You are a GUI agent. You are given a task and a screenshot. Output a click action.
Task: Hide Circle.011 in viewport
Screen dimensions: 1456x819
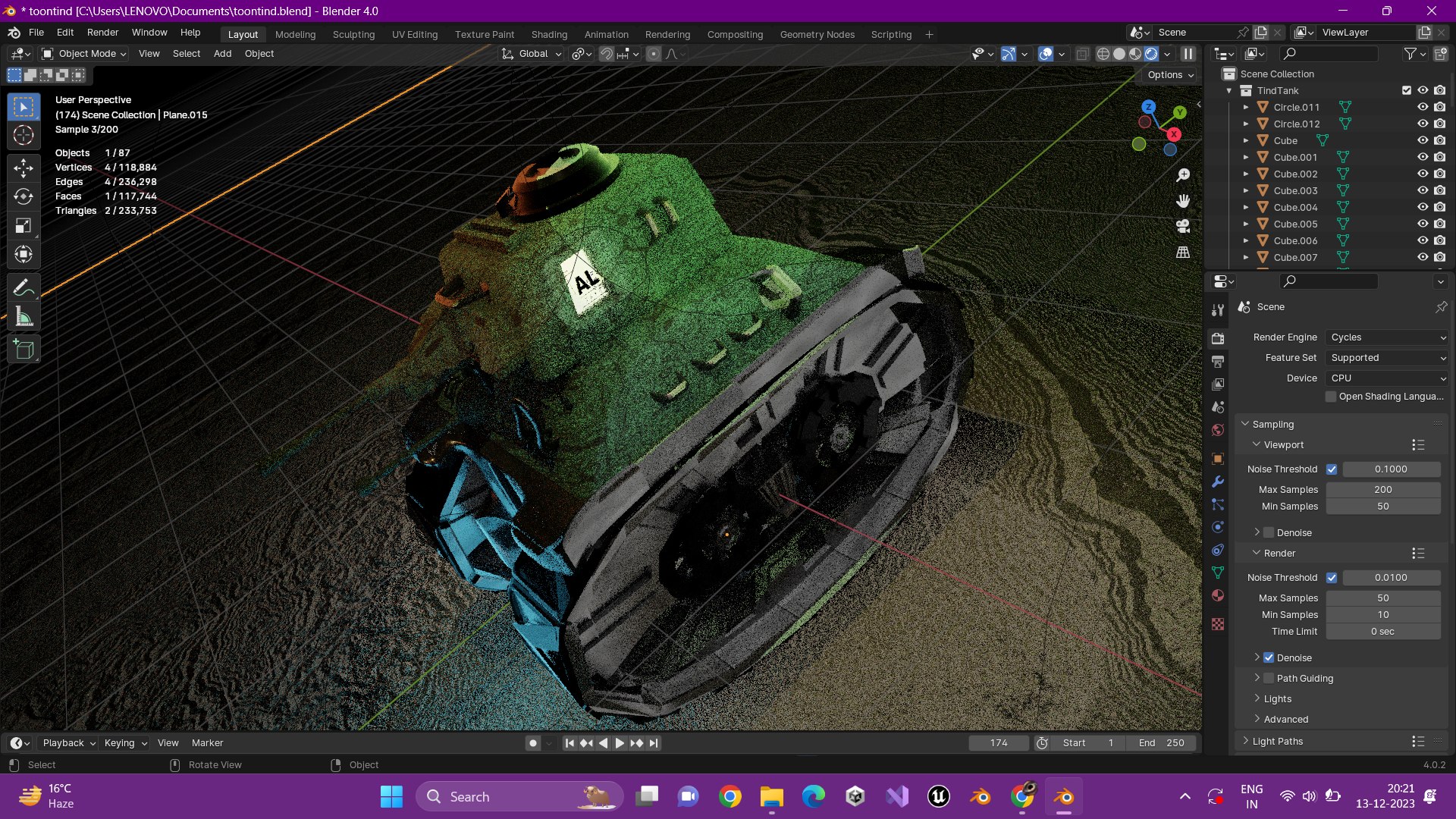tap(1423, 107)
